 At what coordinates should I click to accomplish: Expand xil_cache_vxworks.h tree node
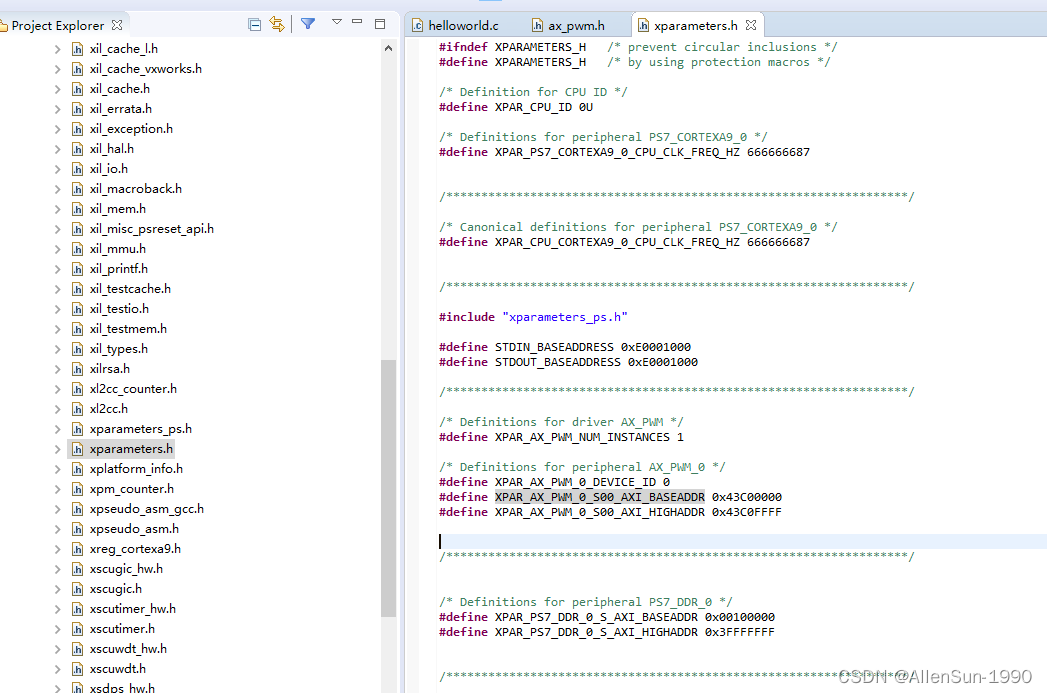pyautogui.click(x=57, y=69)
